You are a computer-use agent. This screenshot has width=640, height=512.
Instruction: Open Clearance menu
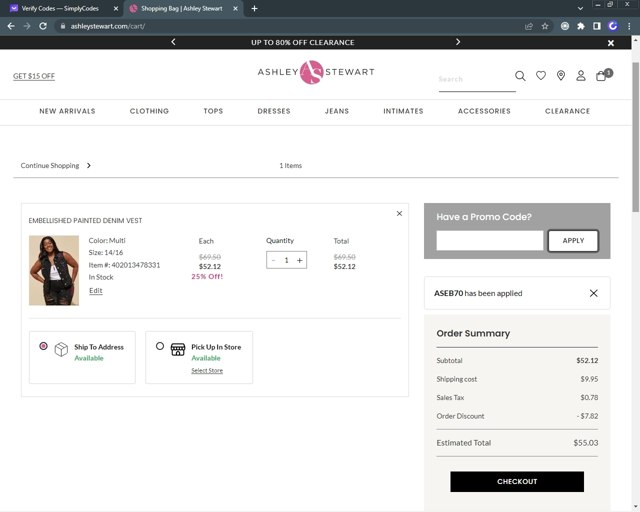point(567,111)
